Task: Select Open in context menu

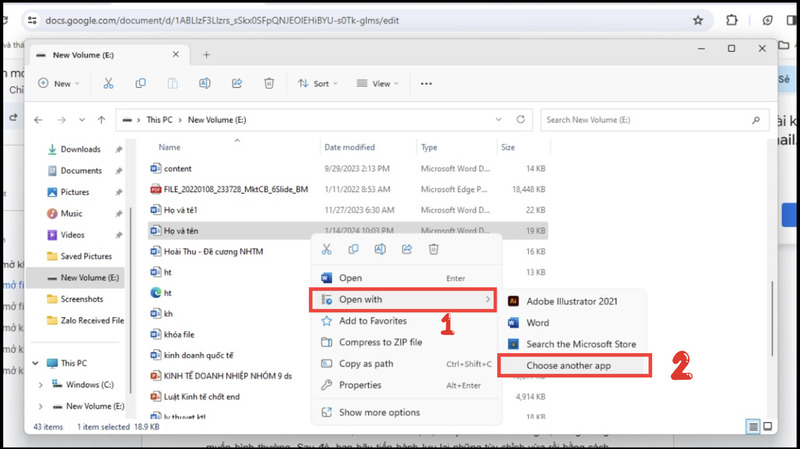Action: pyautogui.click(x=406, y=278)
